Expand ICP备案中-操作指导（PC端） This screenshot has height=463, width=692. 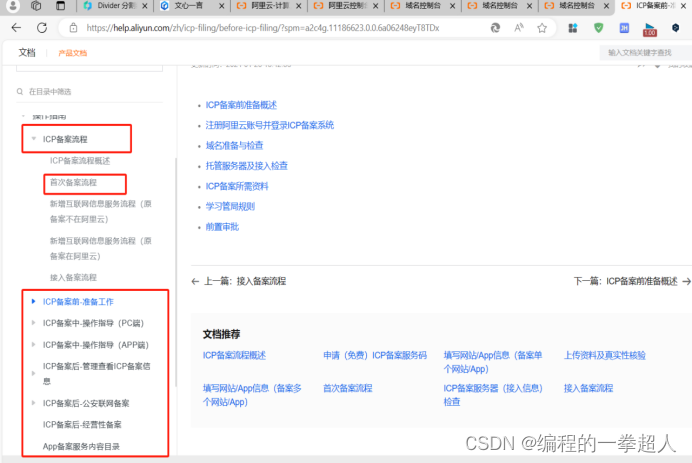click(x=34, y=323)
